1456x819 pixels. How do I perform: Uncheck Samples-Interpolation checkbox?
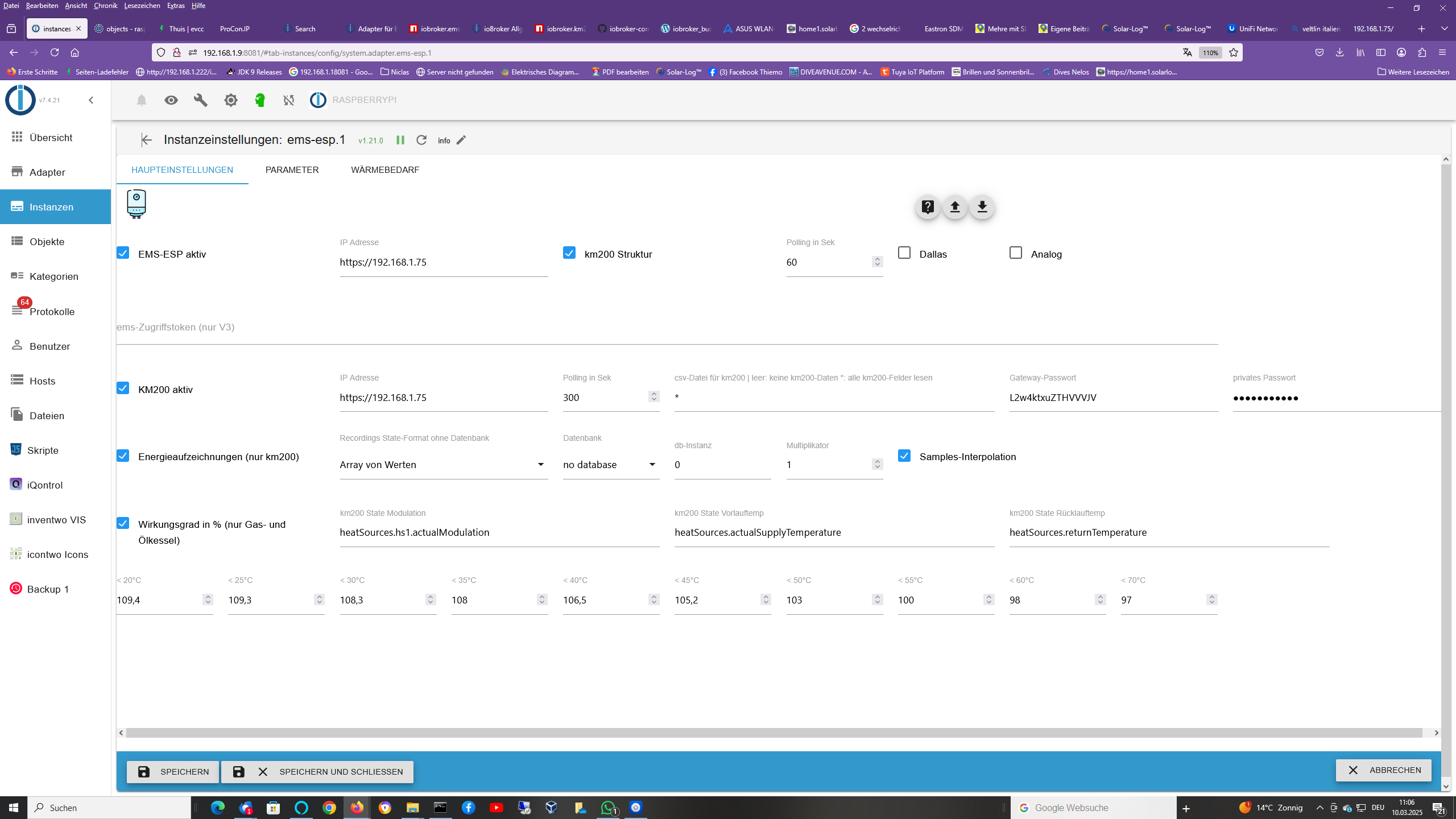click(x=904, y=456)
